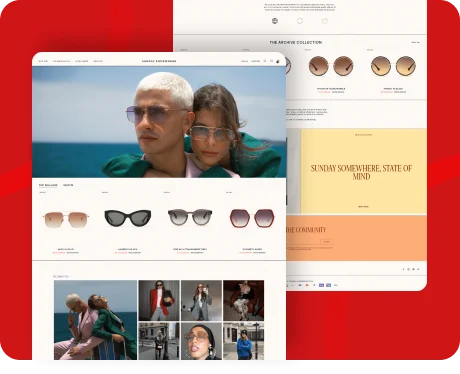Click THE ARCHIVE COLLECTION heading
This screenshot has width=460, height=374.
296,43
